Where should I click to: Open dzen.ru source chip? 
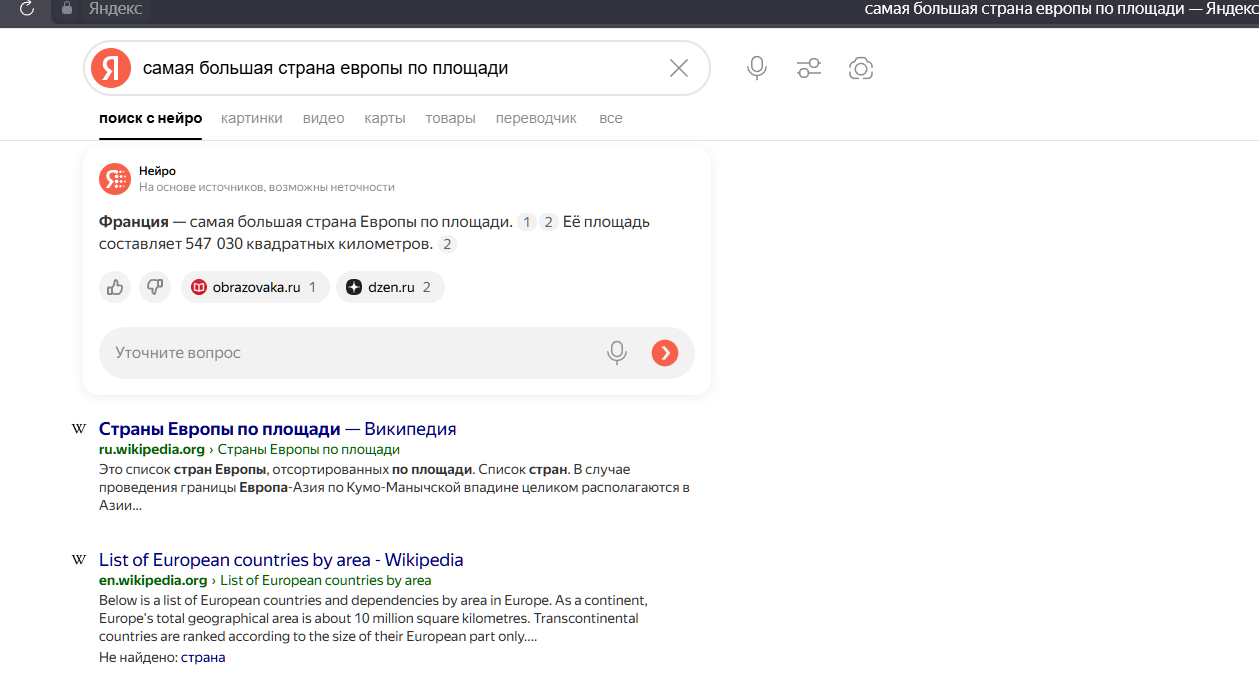point(390,287)
